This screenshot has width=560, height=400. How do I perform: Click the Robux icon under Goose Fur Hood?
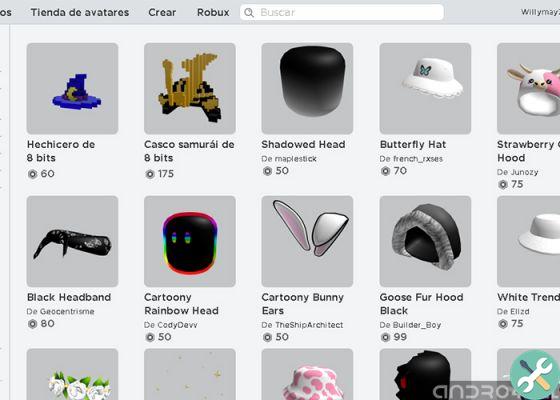pos(385,337)
